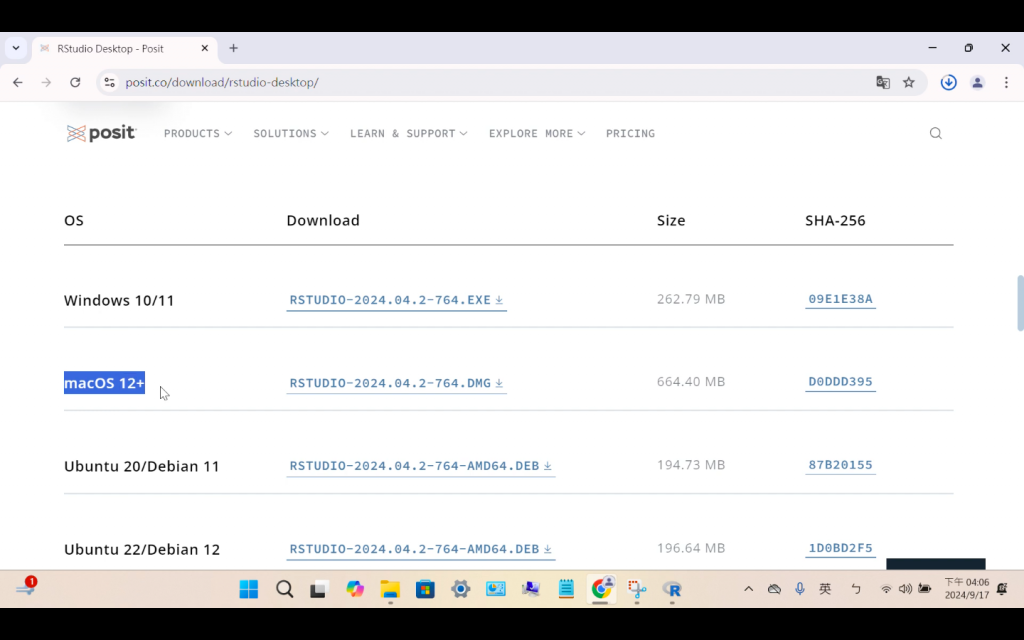
Task: Open taskbar Search
Action: 284,589
